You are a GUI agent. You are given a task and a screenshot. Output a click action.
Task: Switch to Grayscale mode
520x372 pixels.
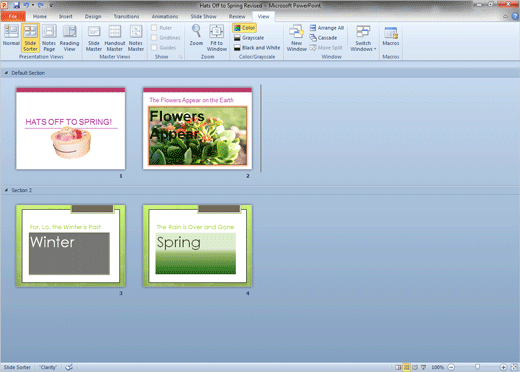[x=249, y=38]
